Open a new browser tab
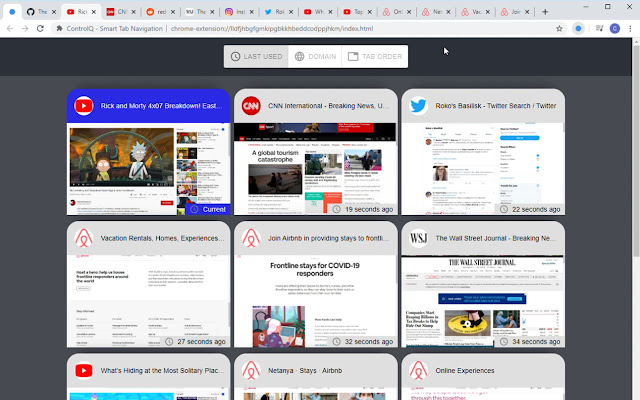The image size is (640, 400). pyautogui.click(x=545, y=12)
